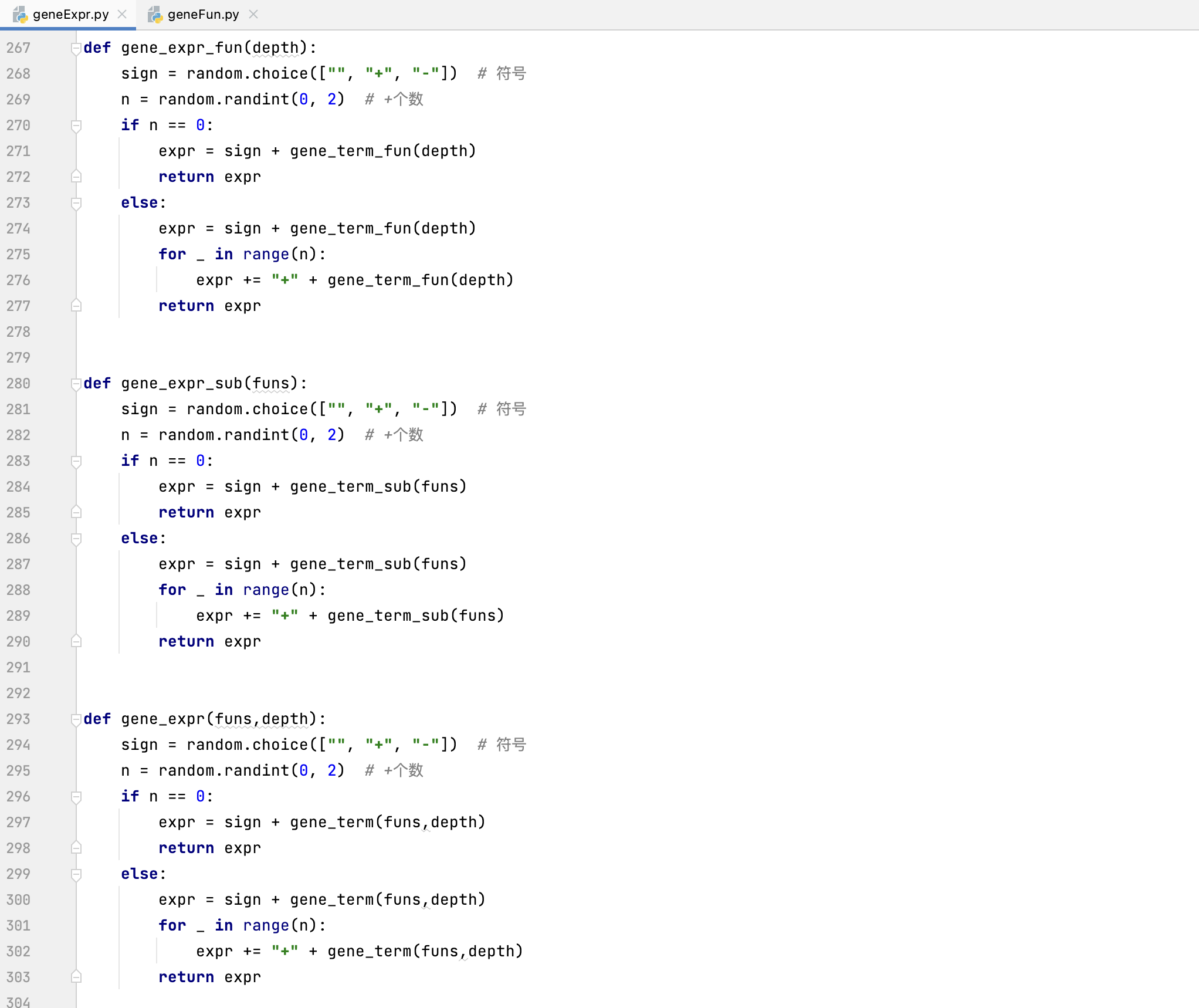This screenshot has height=1008, width=1199.
Task: Fold the 'if n == 0' block at line 283
Action: (76, 461)
